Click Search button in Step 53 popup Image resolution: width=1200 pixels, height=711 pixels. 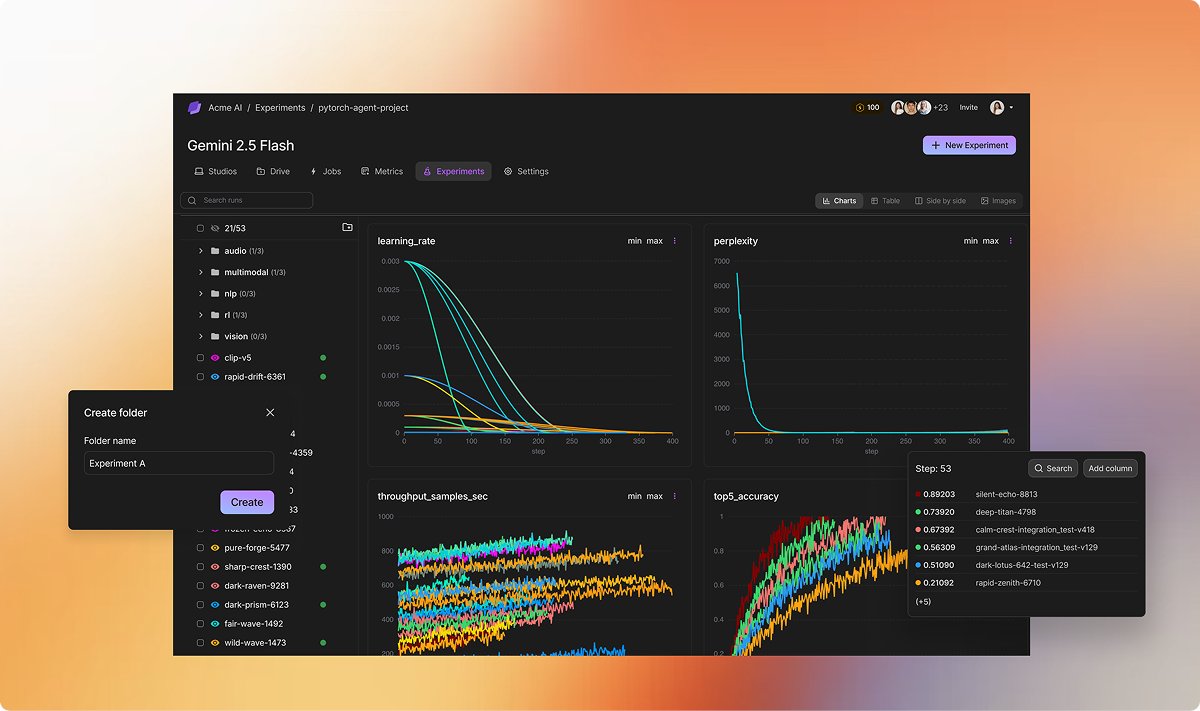(x=1053, y=468)
